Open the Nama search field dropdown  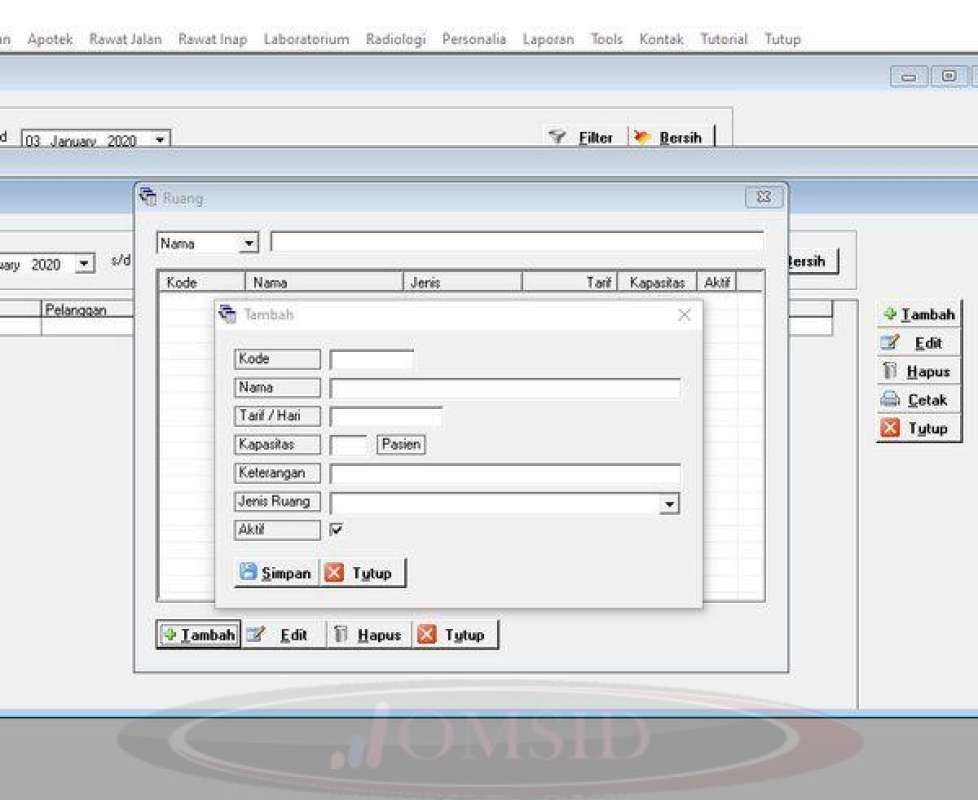point(248,242)
